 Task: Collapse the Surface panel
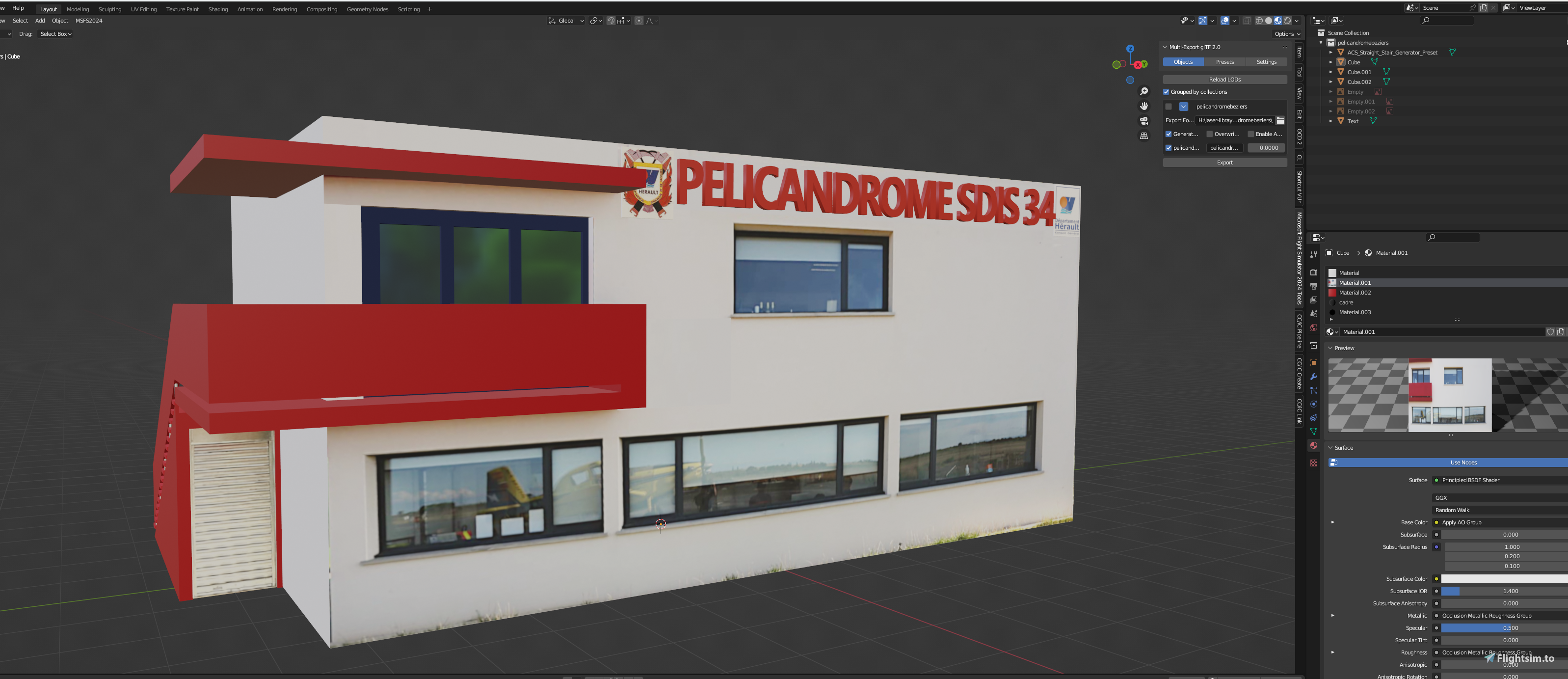(1330, 448)
